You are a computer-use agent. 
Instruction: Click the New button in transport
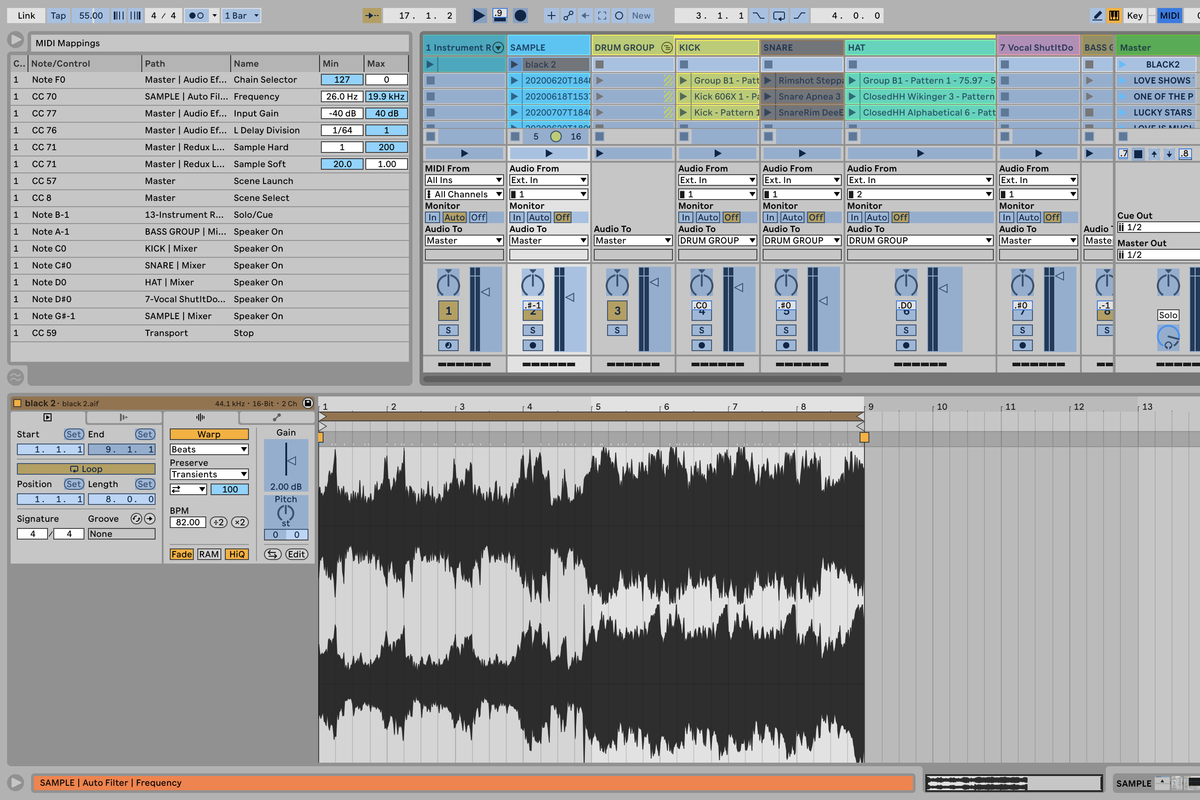coord(641,16)
